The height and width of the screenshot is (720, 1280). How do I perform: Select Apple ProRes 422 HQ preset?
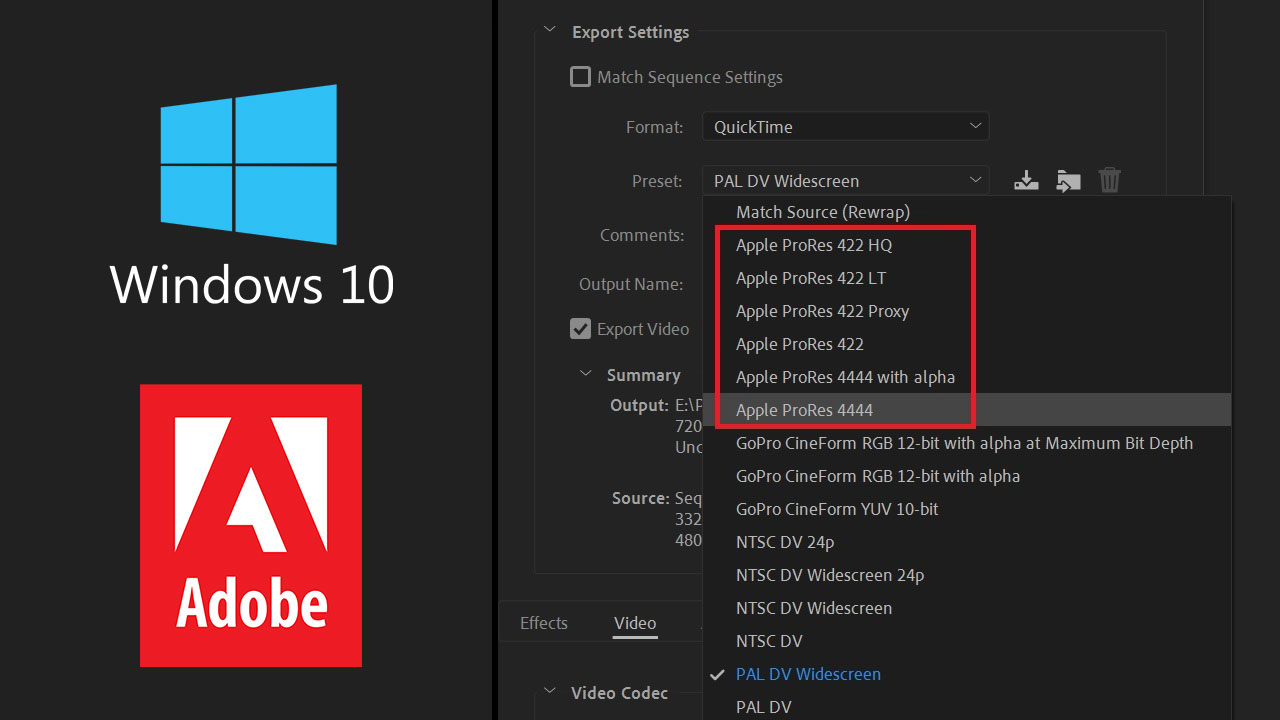(813, 245)
